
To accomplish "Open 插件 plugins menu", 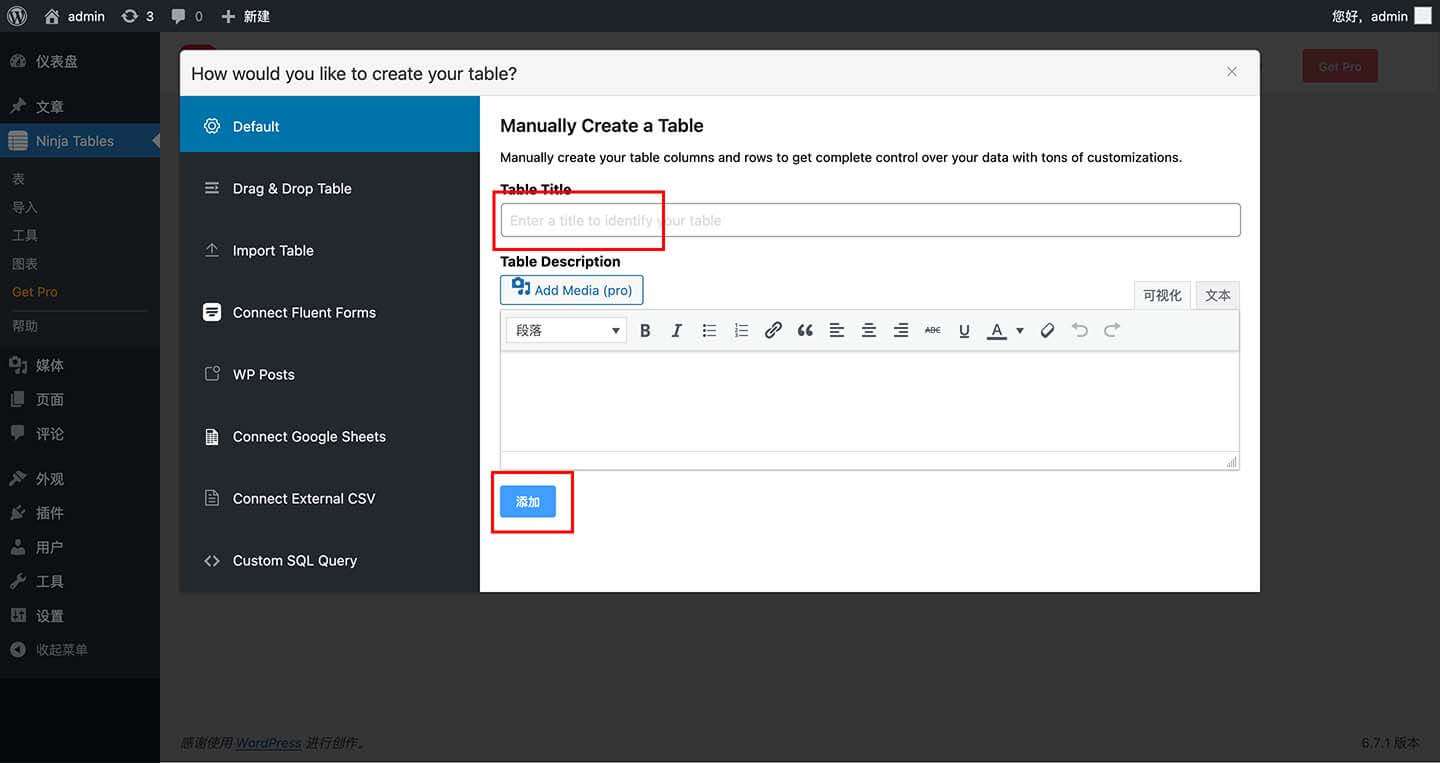I will (x=80, y=513).
